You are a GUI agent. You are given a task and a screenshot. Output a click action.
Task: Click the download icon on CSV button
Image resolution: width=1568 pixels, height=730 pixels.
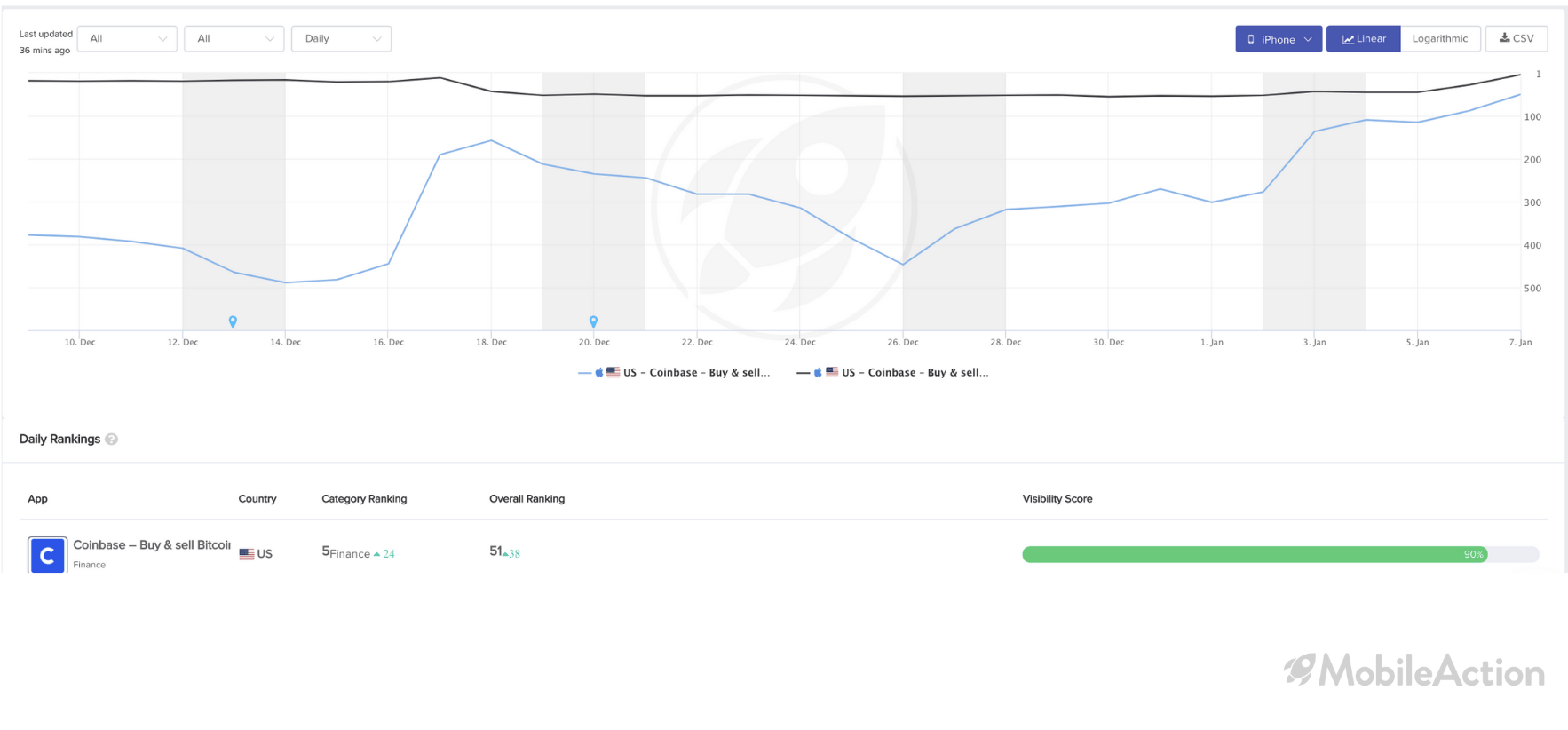[x=1504, y=38]
